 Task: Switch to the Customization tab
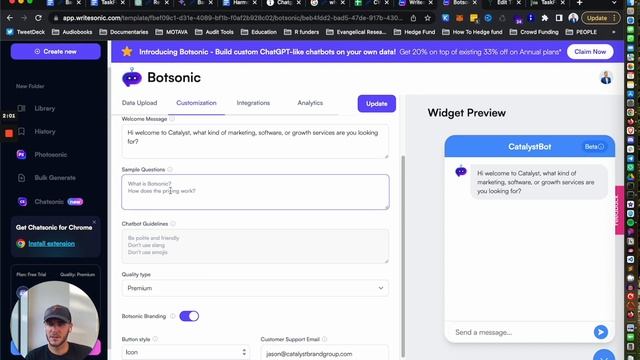click(196, 103)
